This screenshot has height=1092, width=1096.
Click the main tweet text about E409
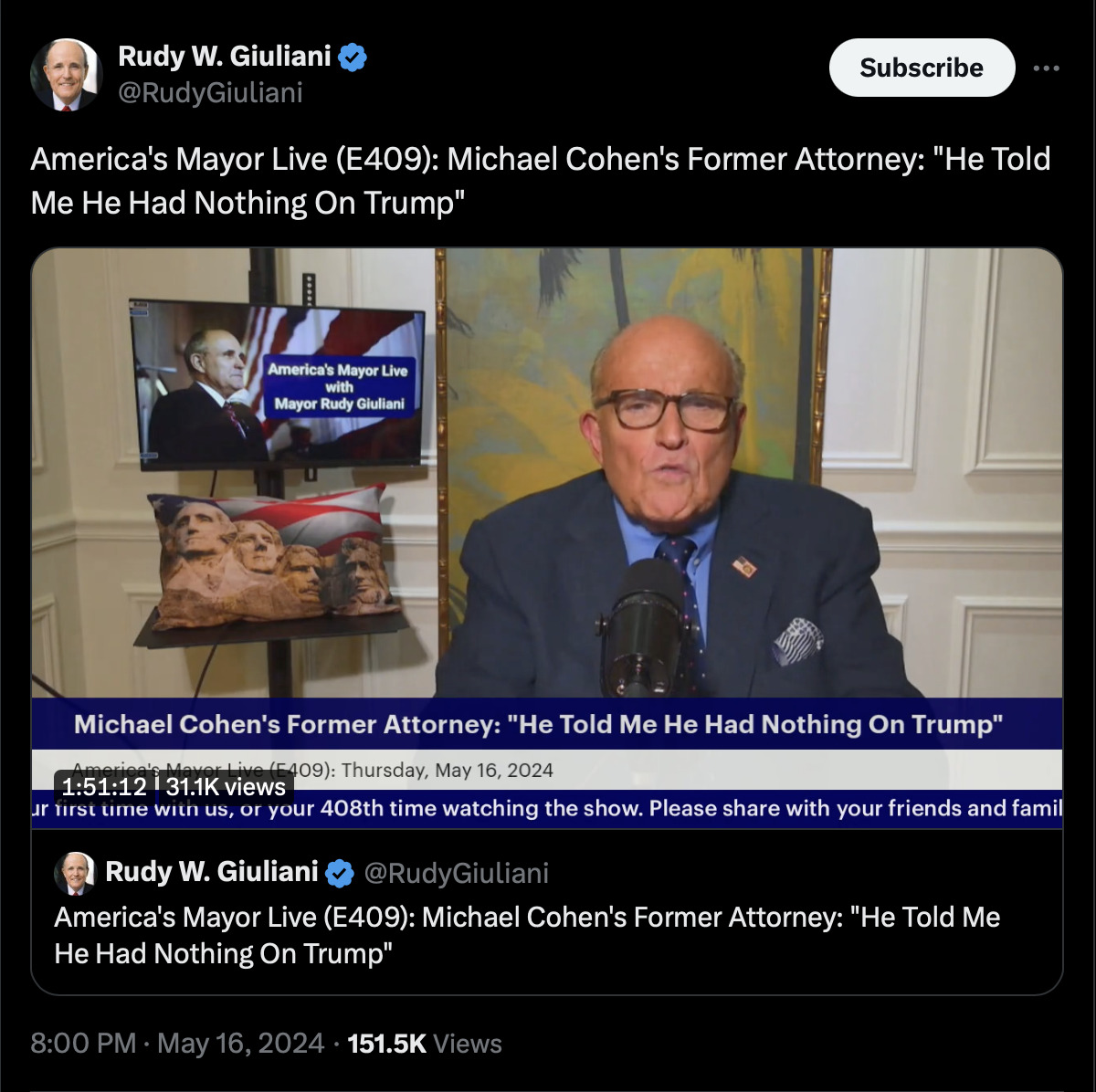[541, 181]
